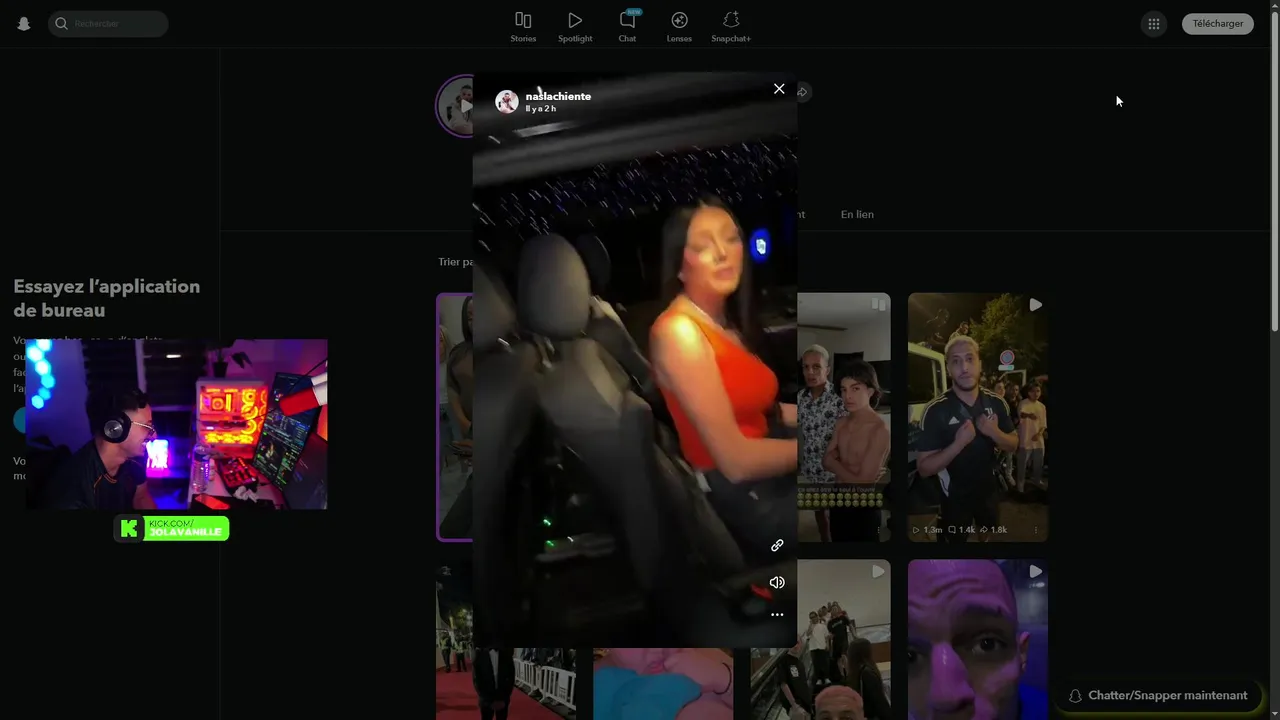
Task: Open the Lenses section
Action: [x=679, y=27]
